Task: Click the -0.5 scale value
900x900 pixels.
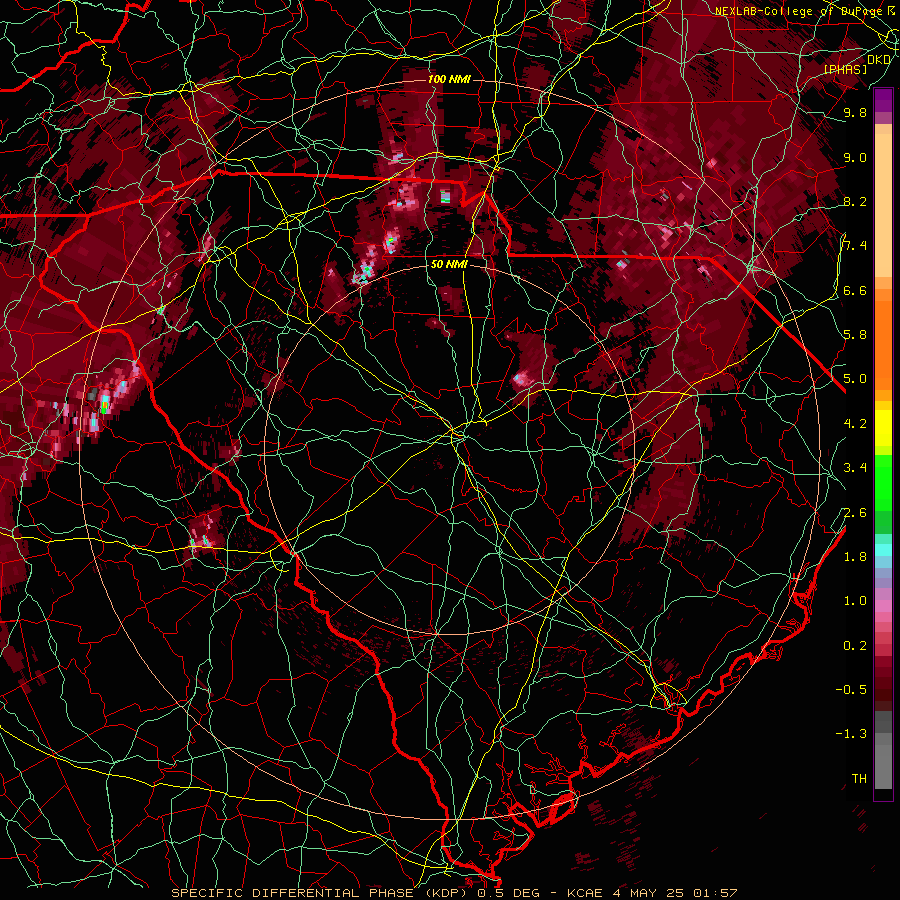Action: 851,690
